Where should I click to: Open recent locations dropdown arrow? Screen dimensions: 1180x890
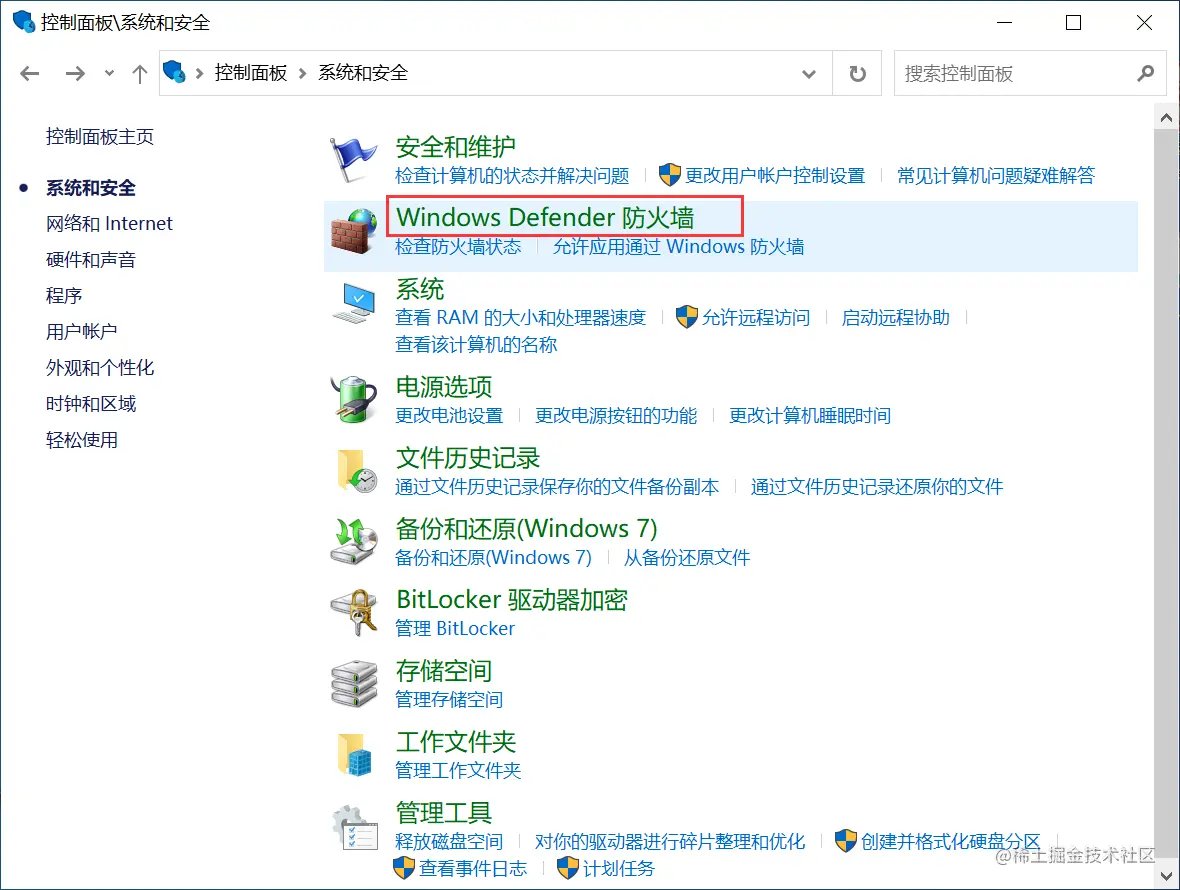[109, 74]
